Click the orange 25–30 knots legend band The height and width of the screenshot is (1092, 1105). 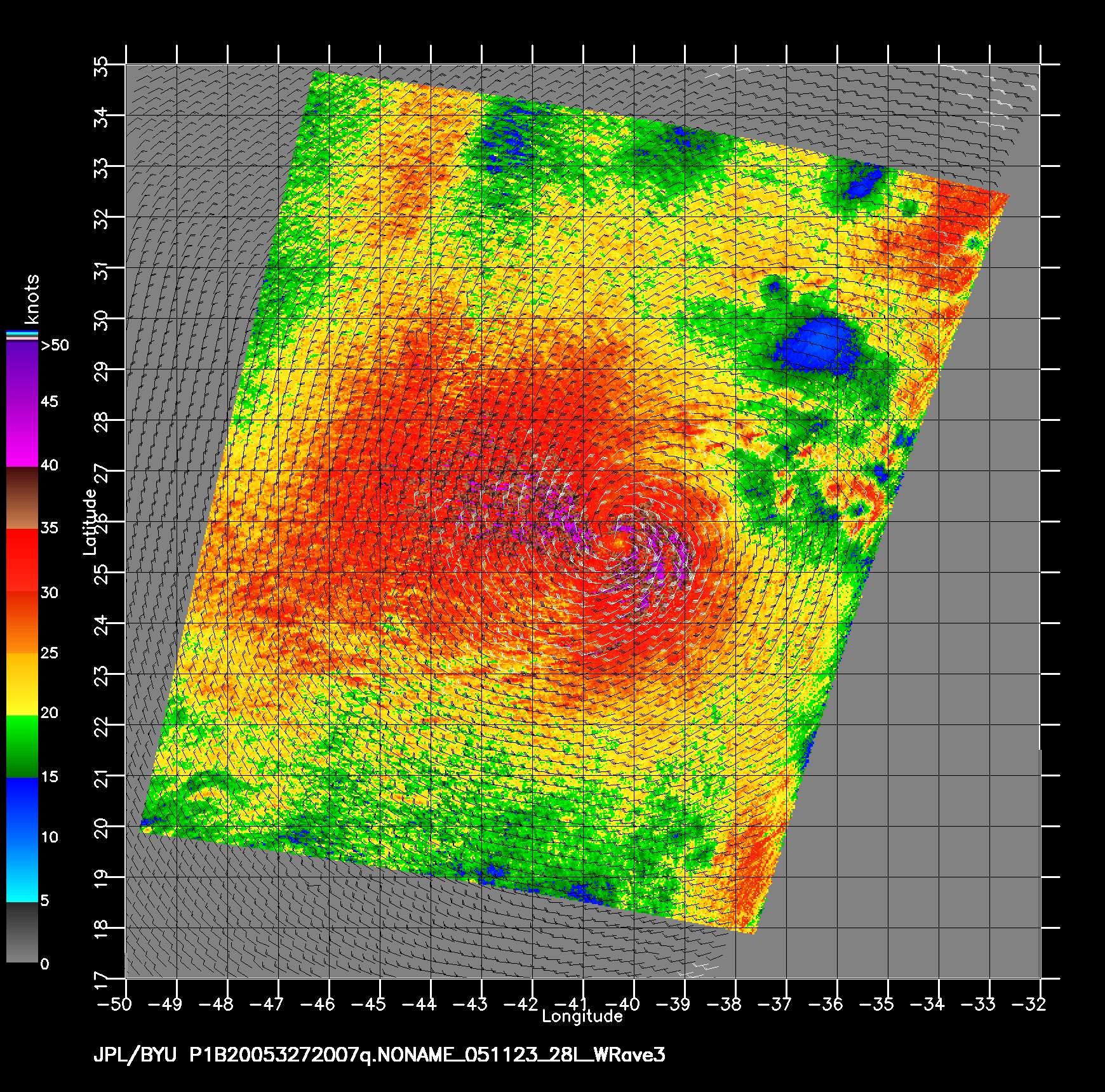click(22, 622)
